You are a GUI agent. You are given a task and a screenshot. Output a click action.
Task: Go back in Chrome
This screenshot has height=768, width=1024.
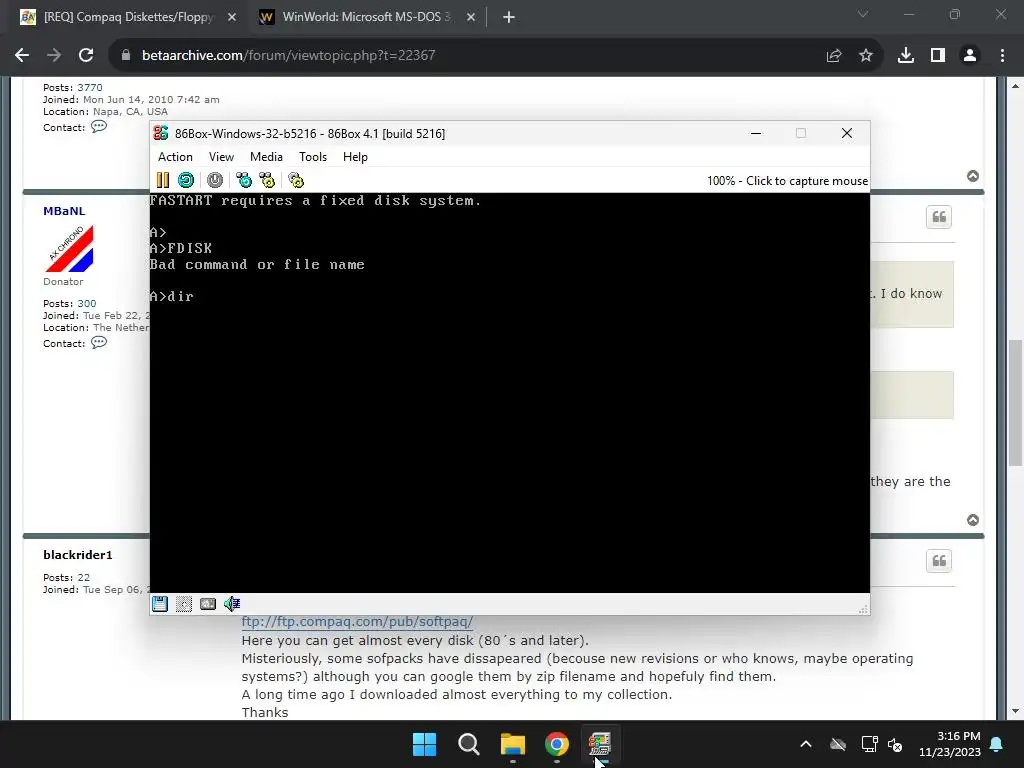point(22,56)
